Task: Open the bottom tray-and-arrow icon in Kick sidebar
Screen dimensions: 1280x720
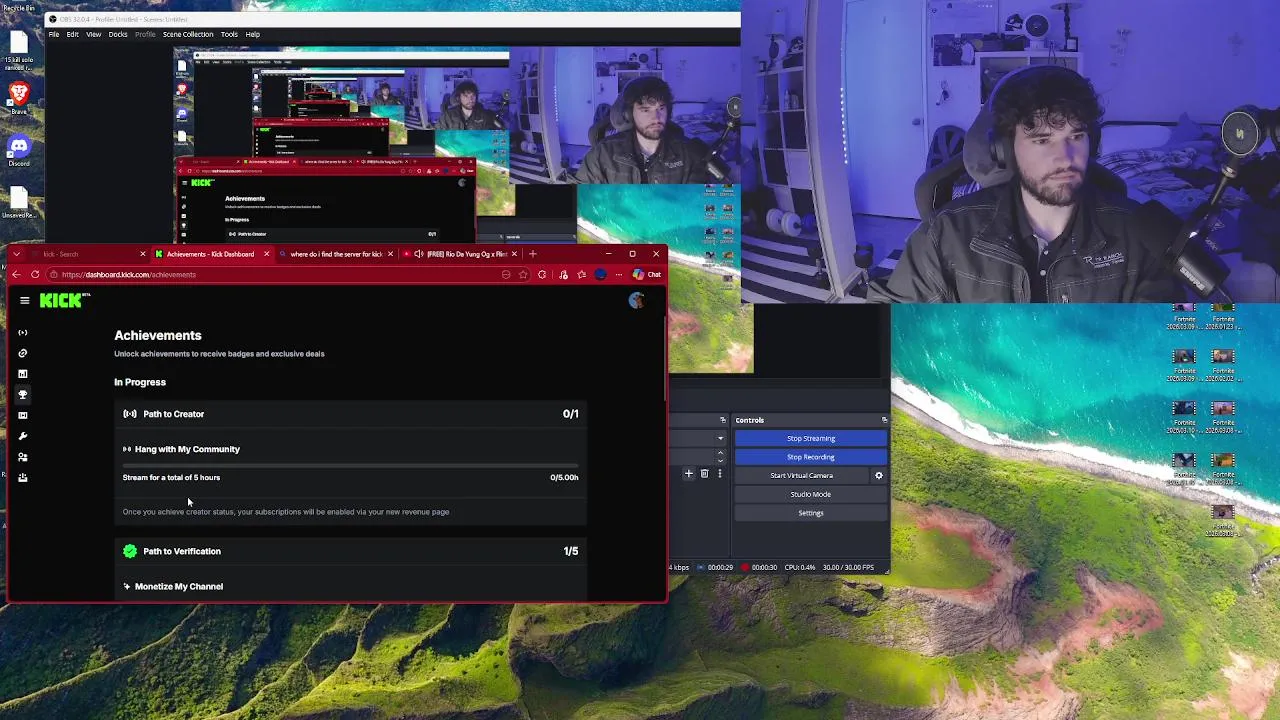Action: point(22,477)
